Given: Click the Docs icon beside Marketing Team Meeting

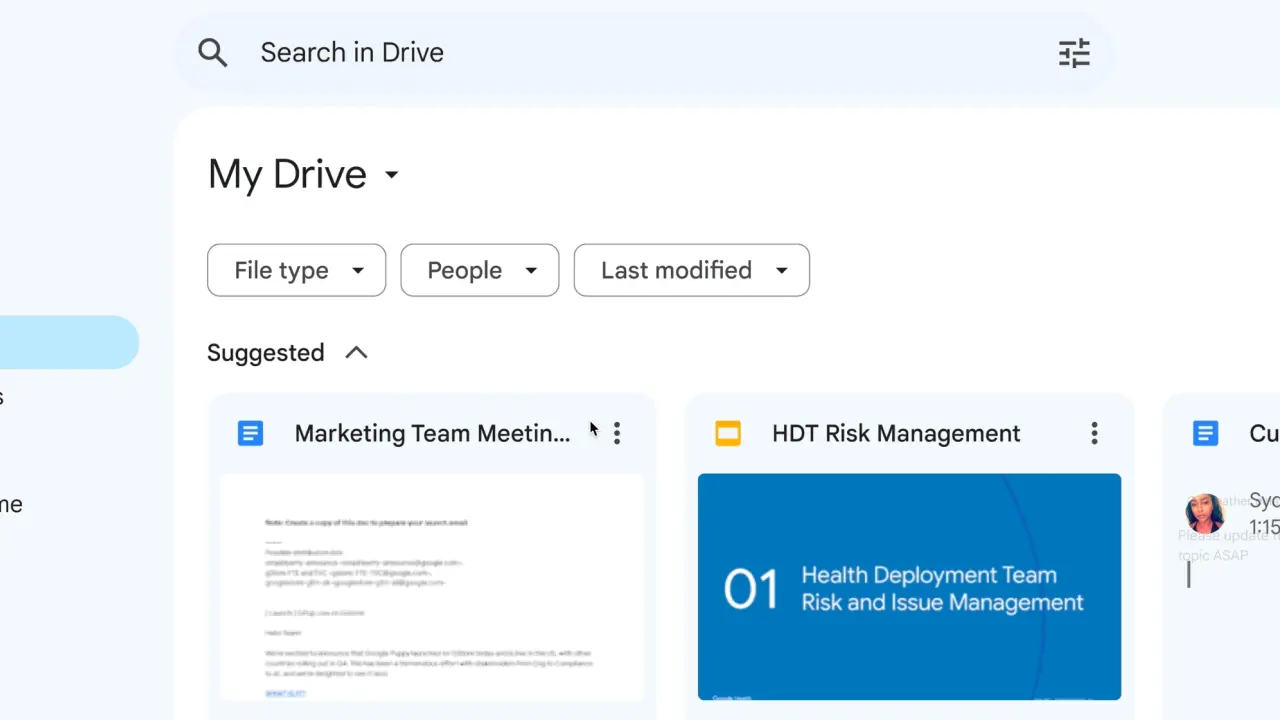Looking at the screenshot, I should [x=250, y=433].
